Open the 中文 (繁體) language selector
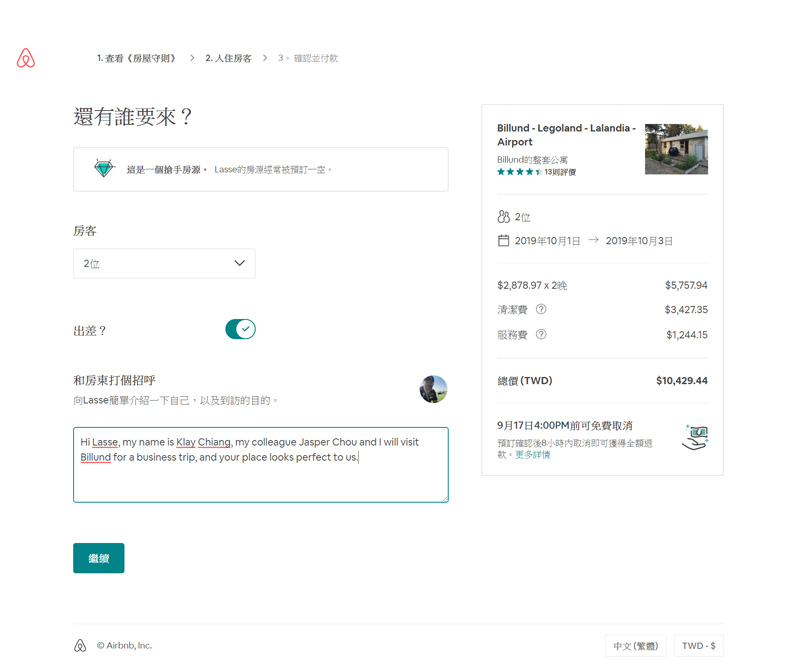 pyautogui.click(x=636, y=646)
